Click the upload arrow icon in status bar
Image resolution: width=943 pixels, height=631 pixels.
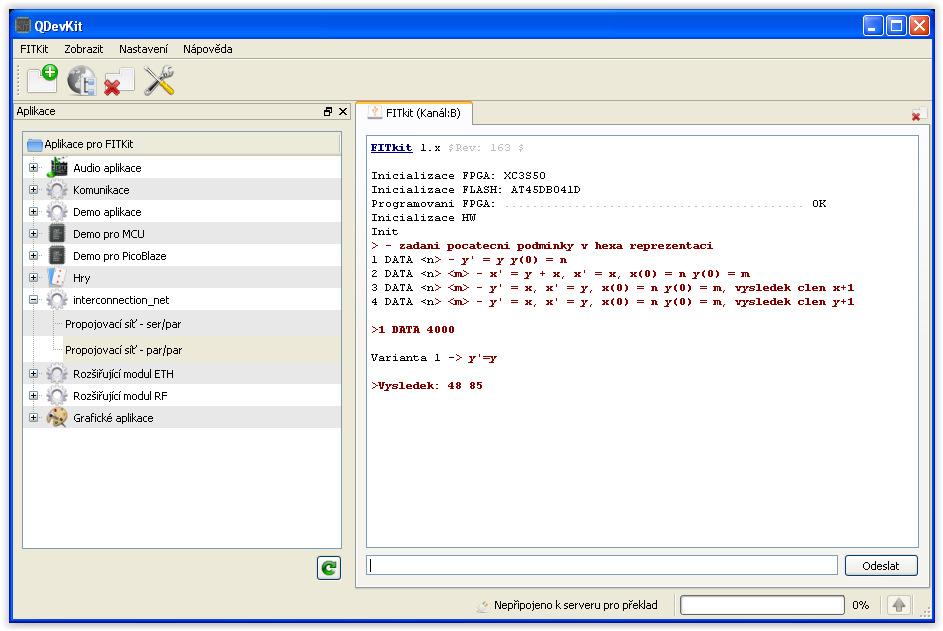[x=899, y=605]
